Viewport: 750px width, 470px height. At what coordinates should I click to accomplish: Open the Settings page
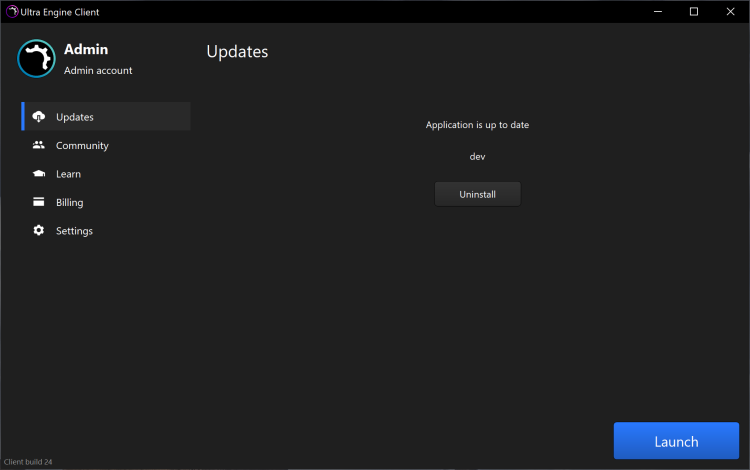click(x=74, y=231)
